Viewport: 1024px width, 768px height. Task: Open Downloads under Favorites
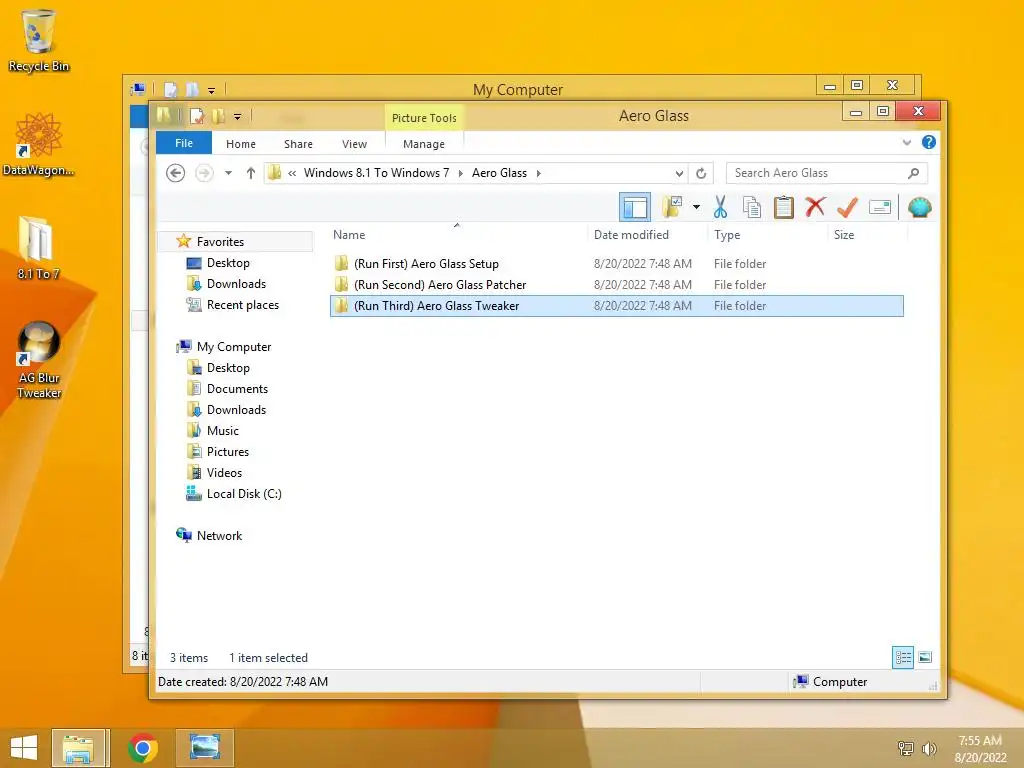236,283
